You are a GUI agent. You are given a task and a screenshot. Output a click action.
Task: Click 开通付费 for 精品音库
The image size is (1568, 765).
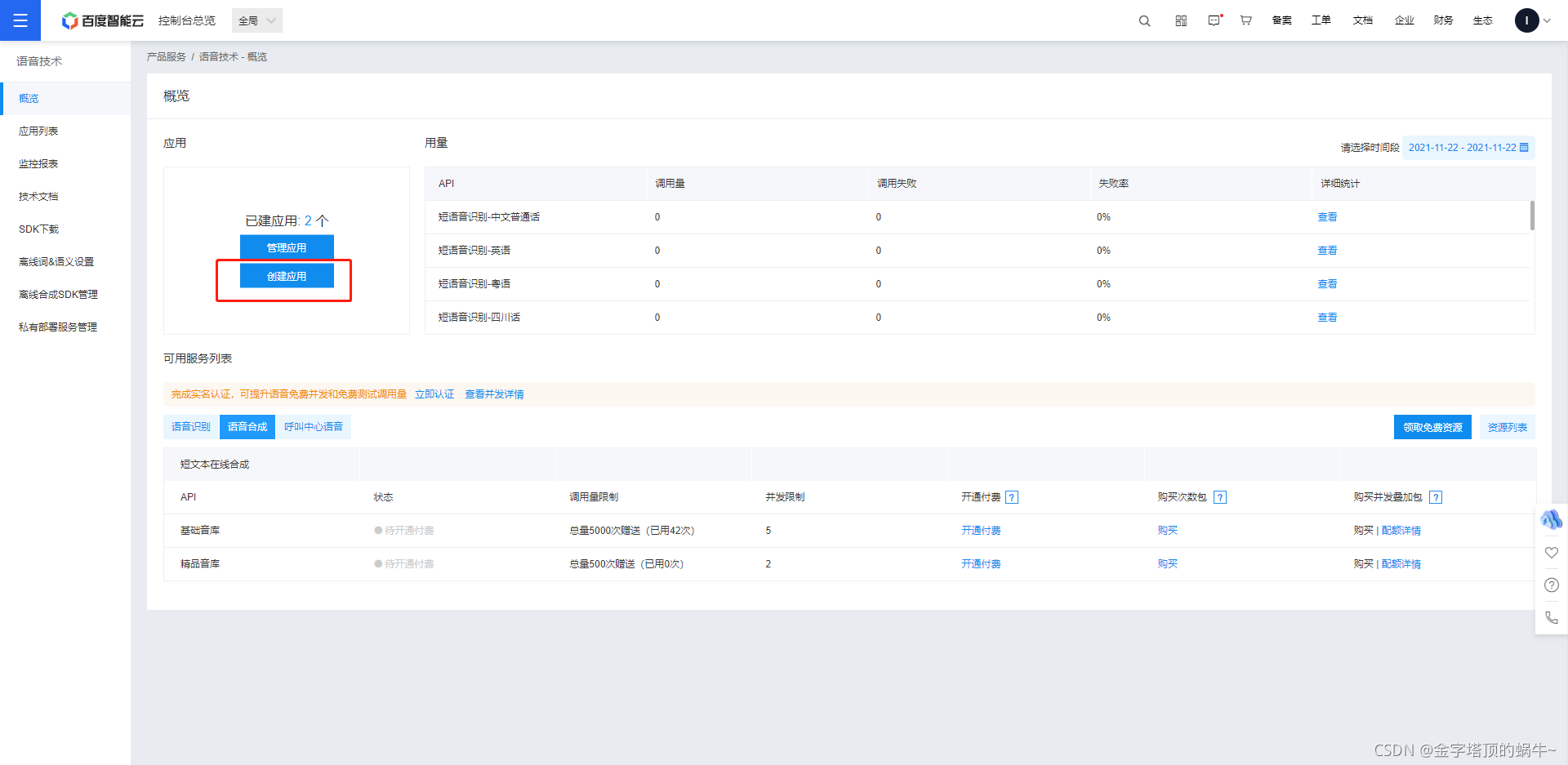[981, 564]
